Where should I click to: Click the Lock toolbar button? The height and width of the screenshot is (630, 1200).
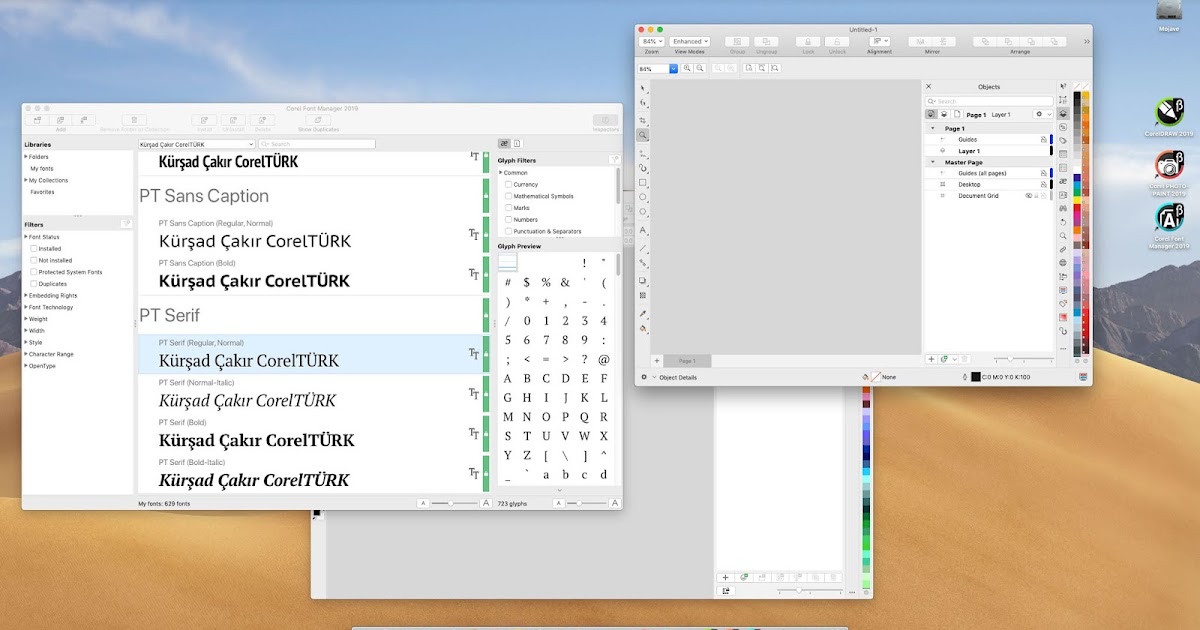click(x=808, y=41)
